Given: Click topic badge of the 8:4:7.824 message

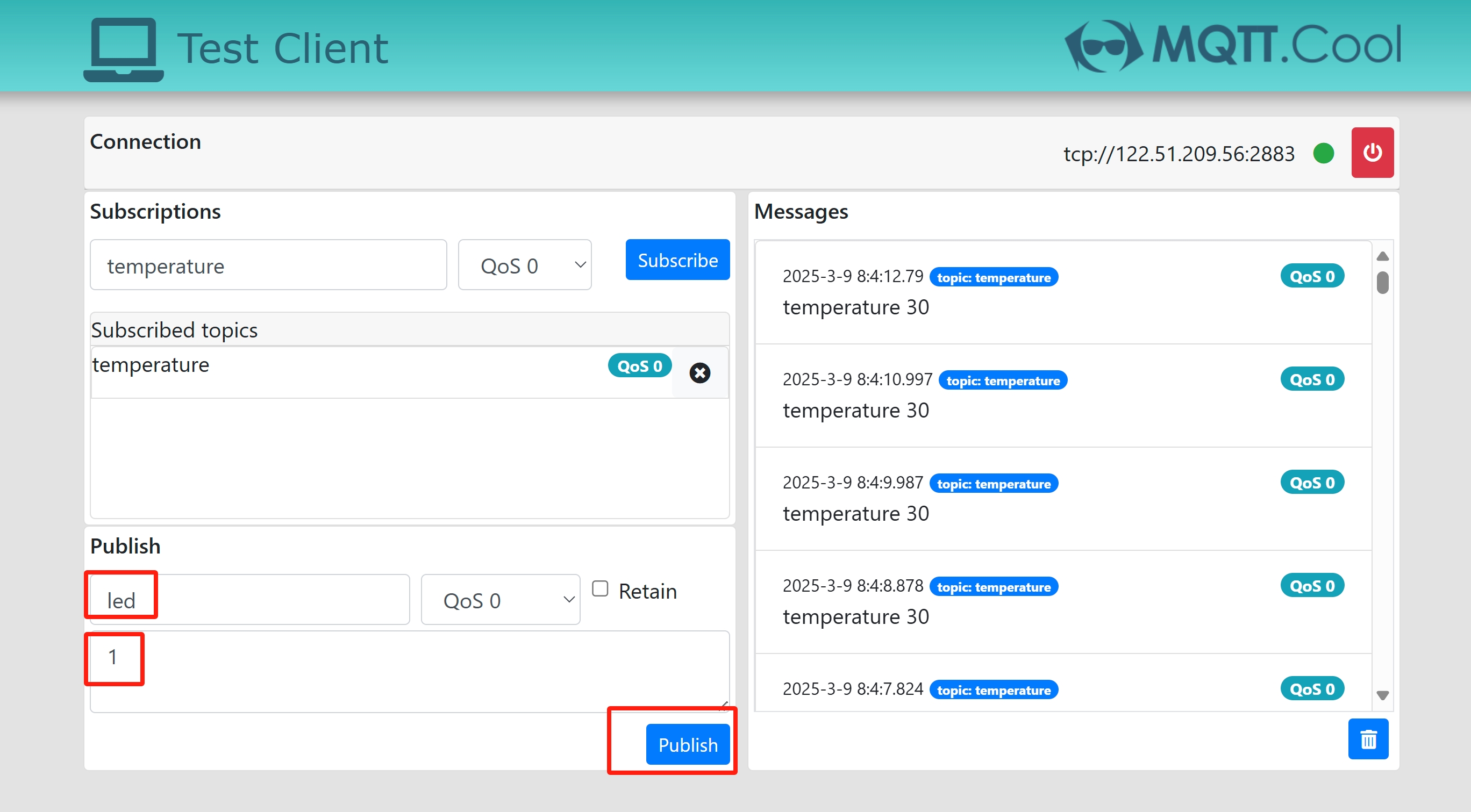Looking at the screenshot, I should click(994, 691).
